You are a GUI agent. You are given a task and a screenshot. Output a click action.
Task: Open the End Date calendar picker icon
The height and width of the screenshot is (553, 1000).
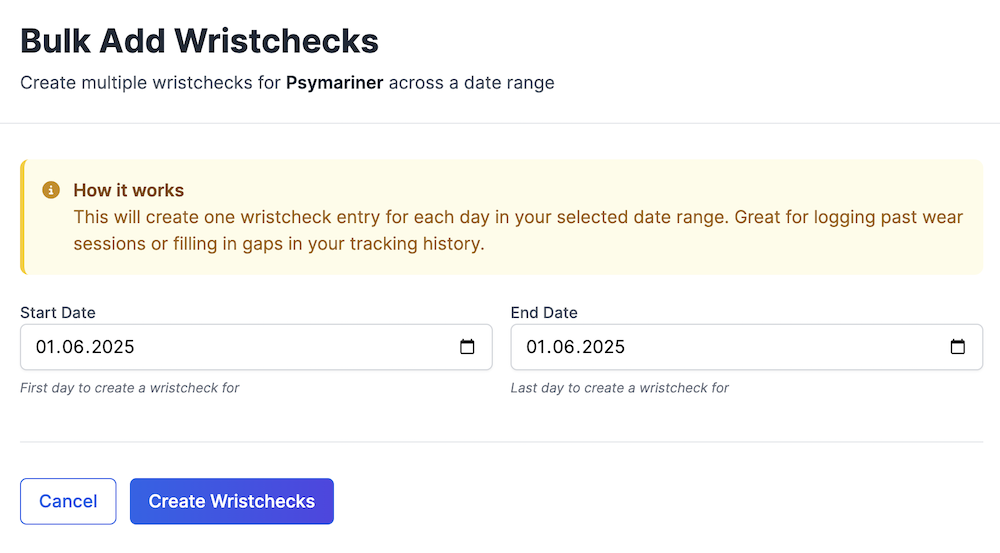click(957, 347)
